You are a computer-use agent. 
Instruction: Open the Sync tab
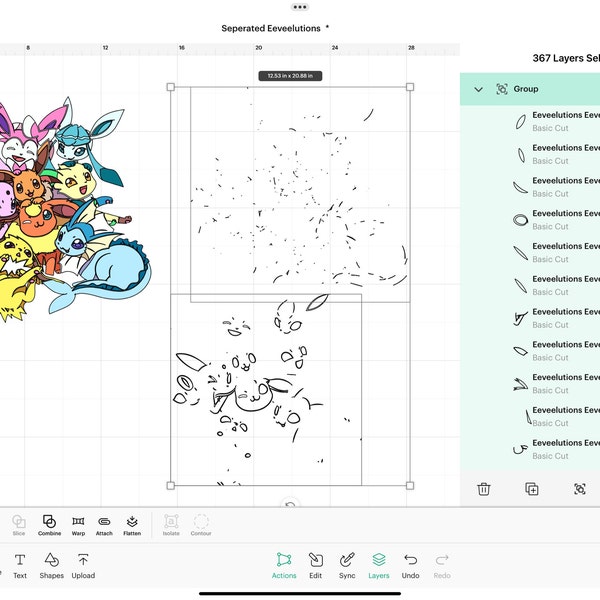347,566
